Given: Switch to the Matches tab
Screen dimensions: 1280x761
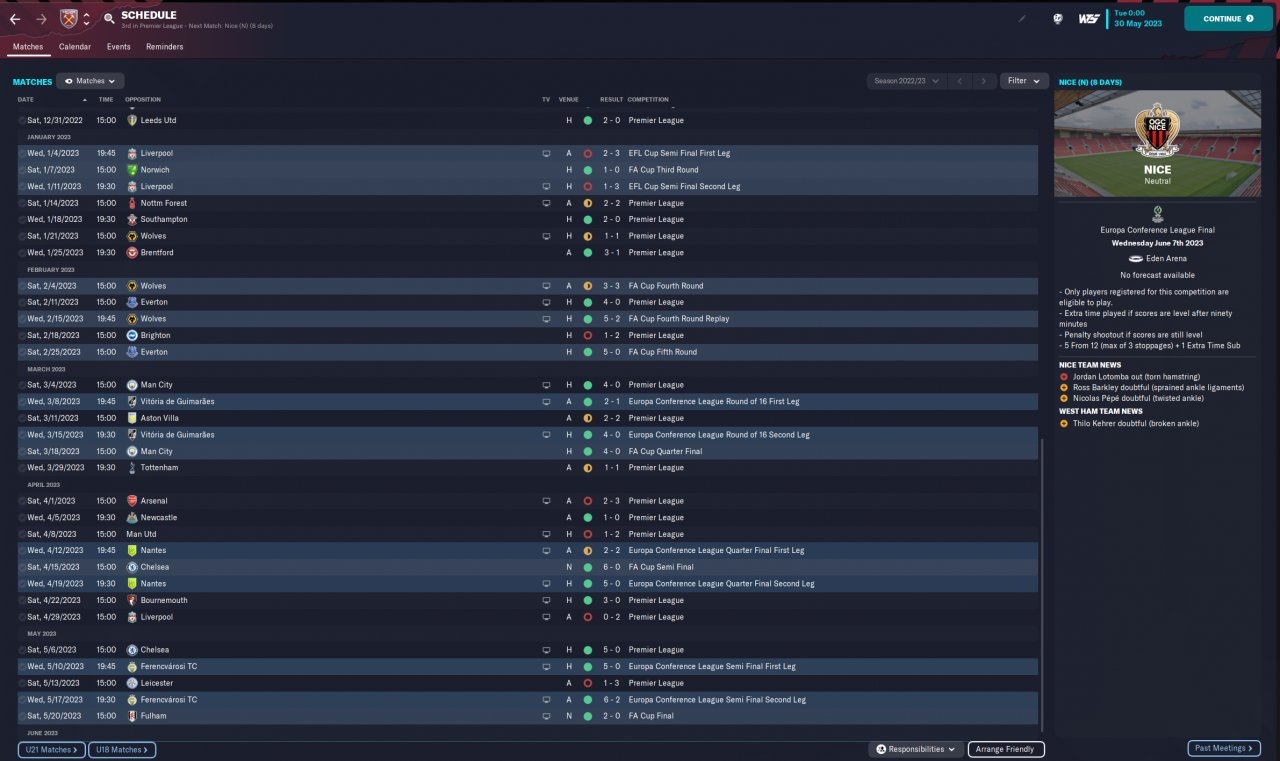Looking at the screenshot, I should click(x=28, y=47).
